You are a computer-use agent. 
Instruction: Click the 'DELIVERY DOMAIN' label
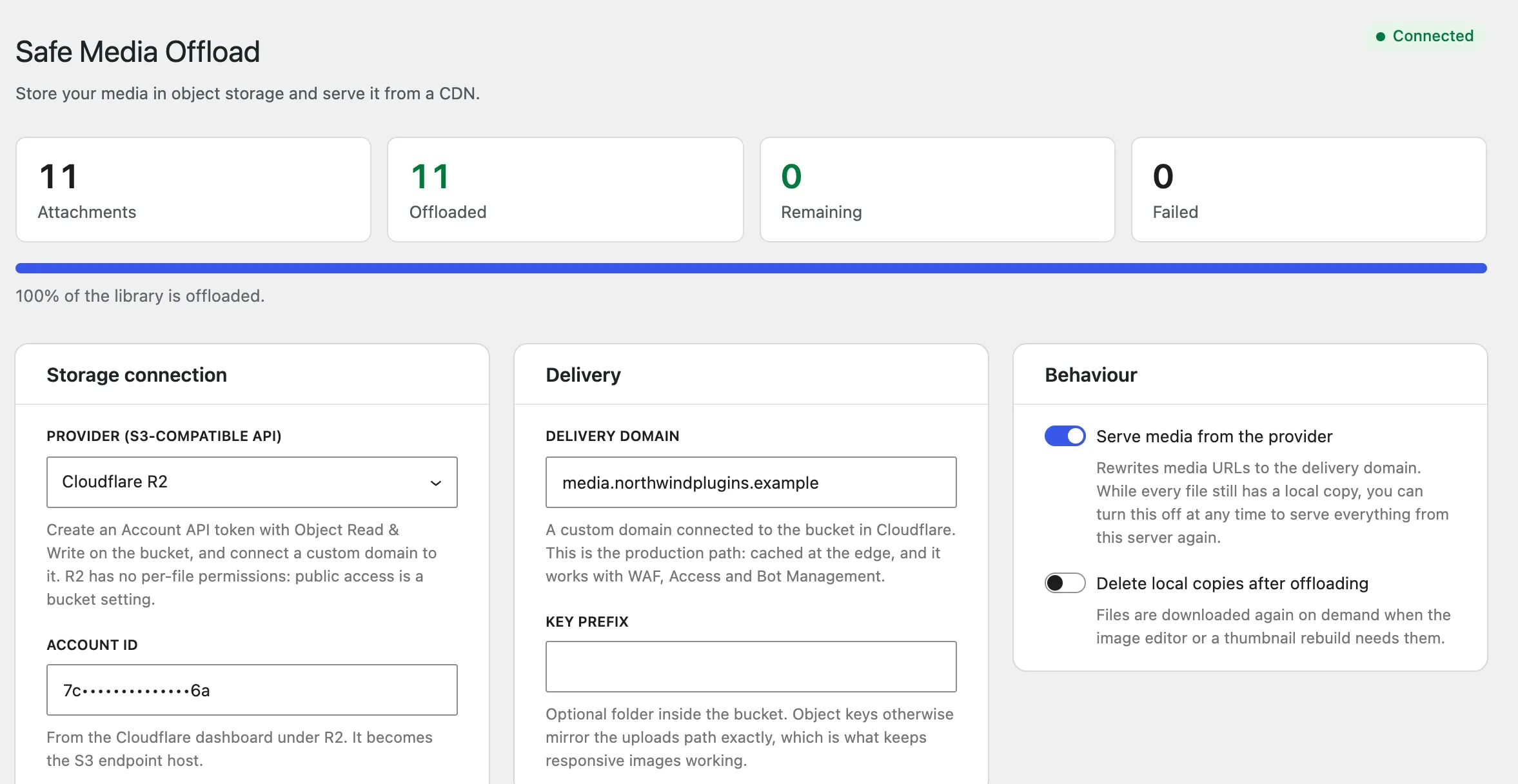tap(613, 436)
